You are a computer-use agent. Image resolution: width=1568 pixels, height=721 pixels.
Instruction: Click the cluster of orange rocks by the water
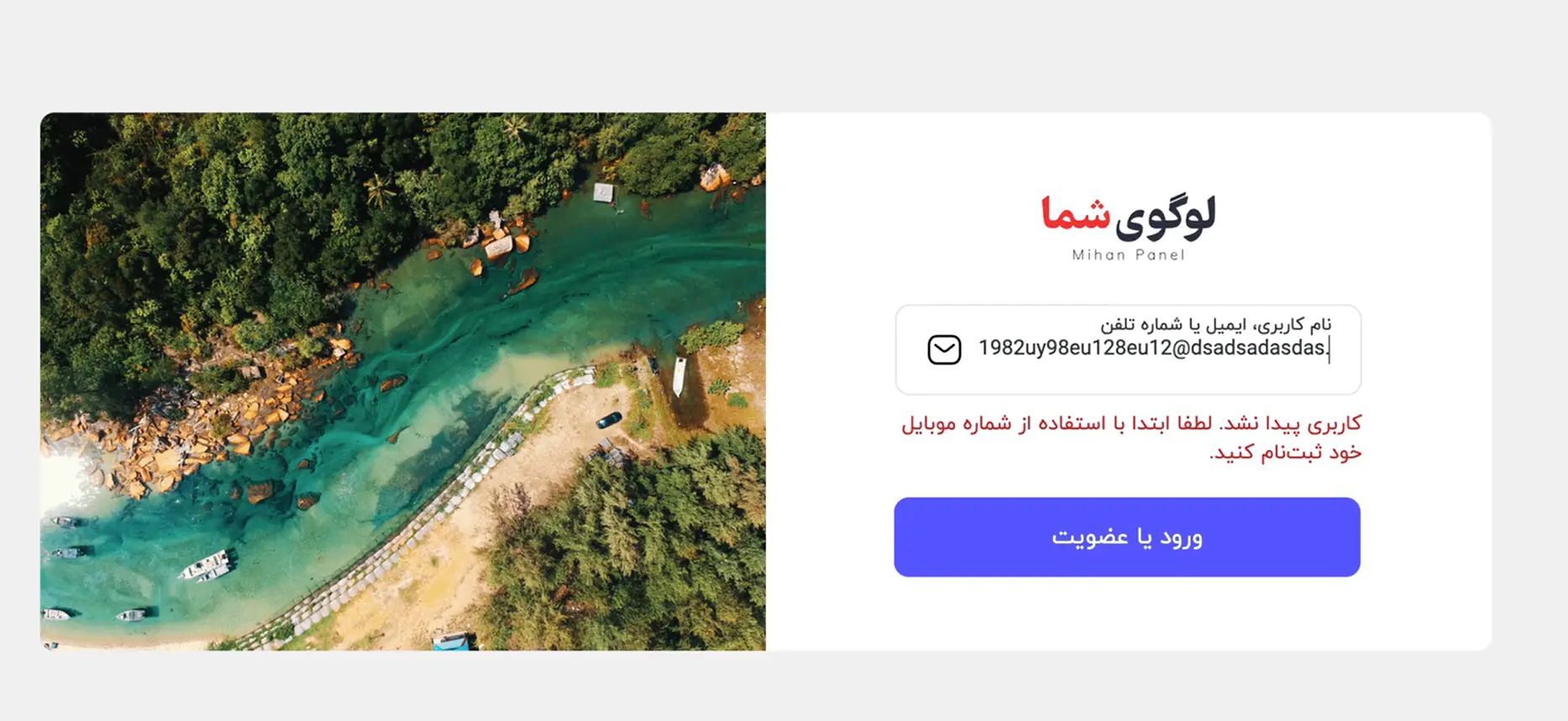point(193,436)
